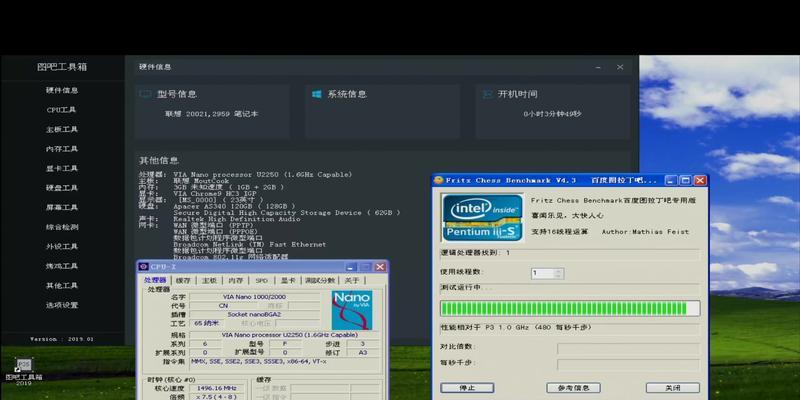Open 烤鸡工具 in the sidebar
Screen dimensions: 800x400
pyautogui.click(x=62, y=266)
